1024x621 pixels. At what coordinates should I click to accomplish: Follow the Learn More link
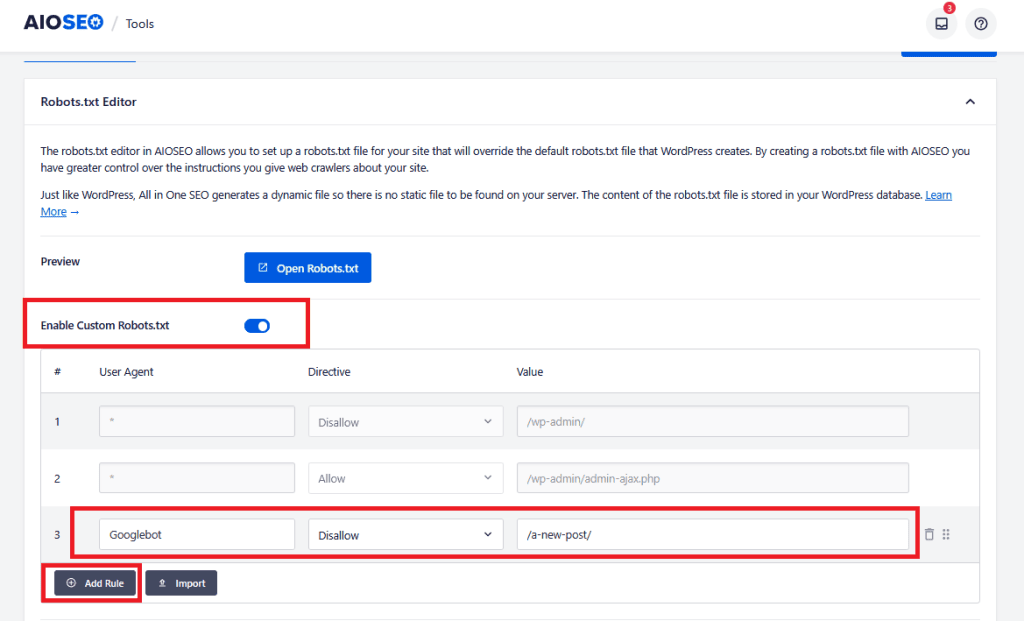click(x=938, y=195)
